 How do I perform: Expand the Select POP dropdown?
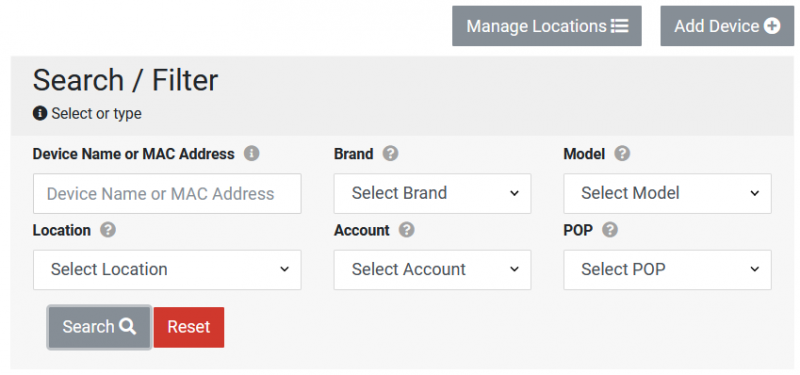(x=667, y=269)
